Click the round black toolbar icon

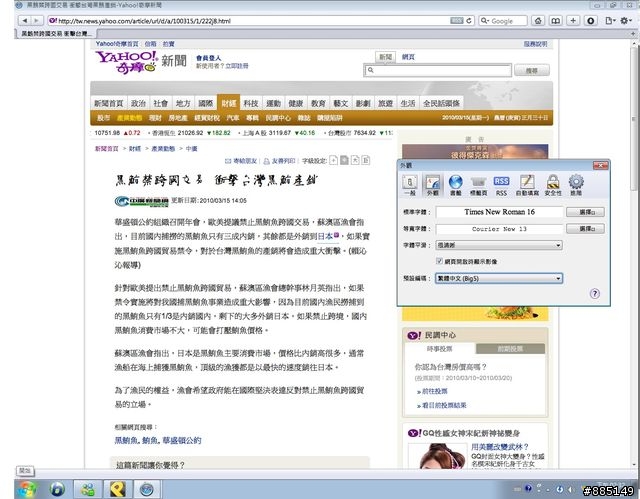(x=590, y=20)
